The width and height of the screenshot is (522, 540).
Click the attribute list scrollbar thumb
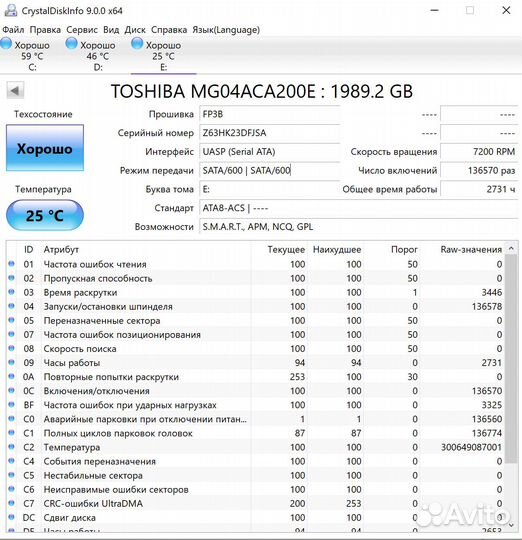[511, 359]
